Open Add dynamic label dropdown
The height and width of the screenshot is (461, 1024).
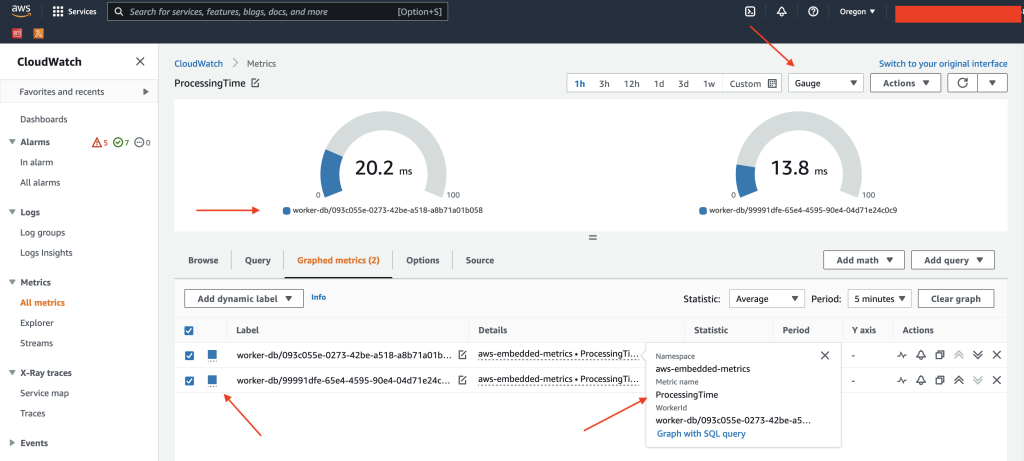(x=244, y=298)
